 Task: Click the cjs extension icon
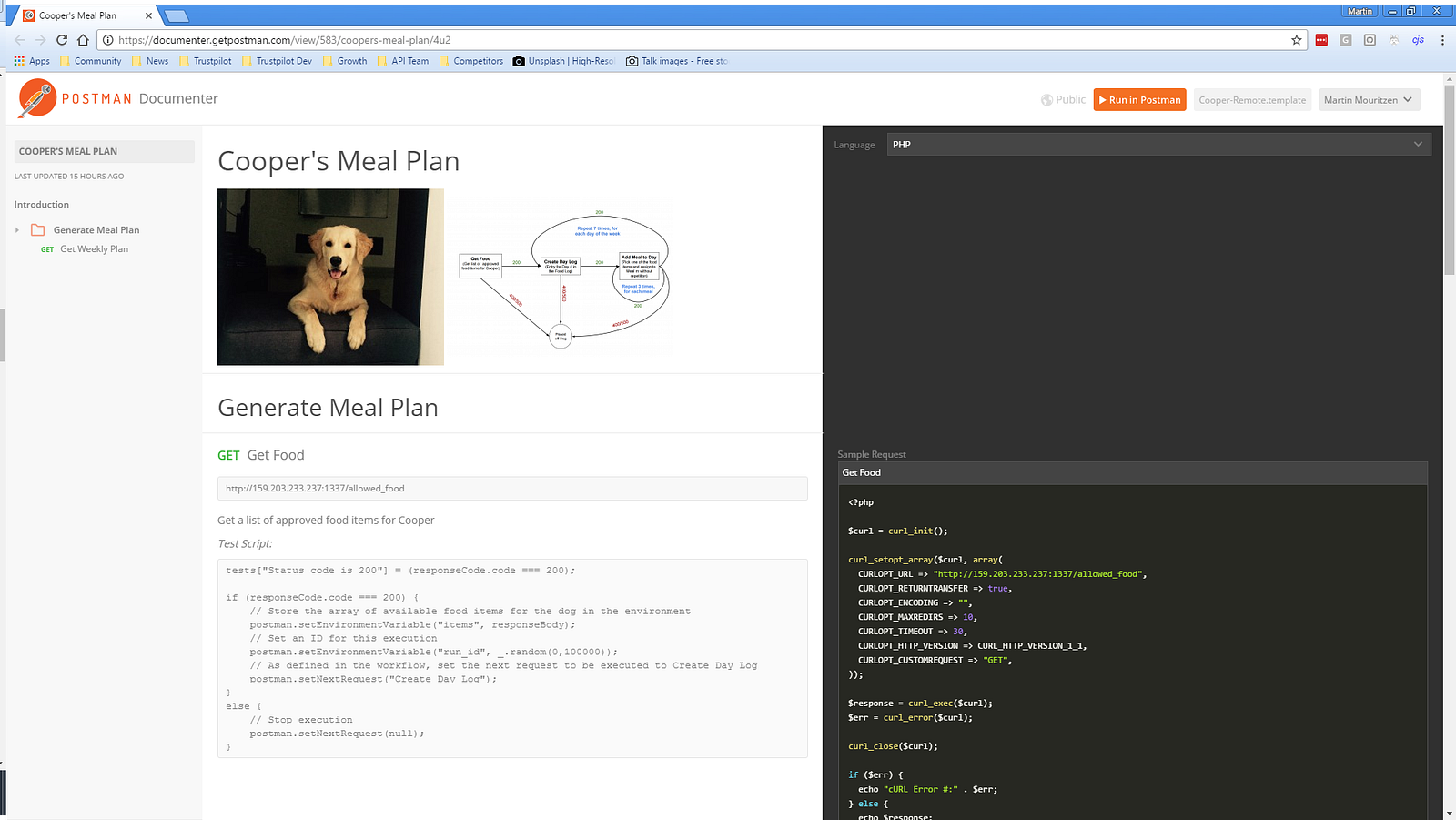coord(1418,40)
